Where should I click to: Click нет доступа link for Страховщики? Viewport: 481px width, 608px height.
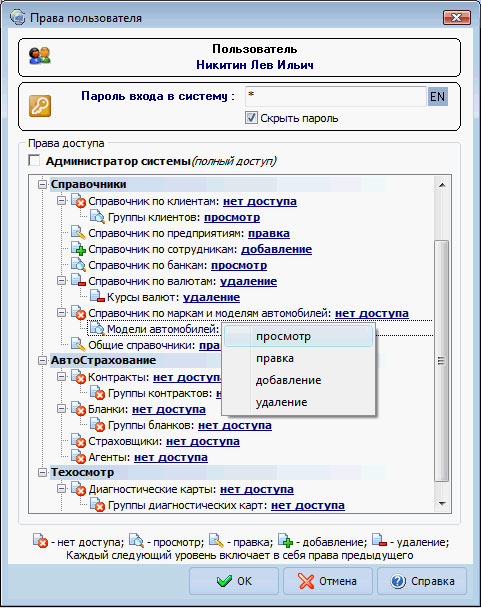tap(203, 442)
